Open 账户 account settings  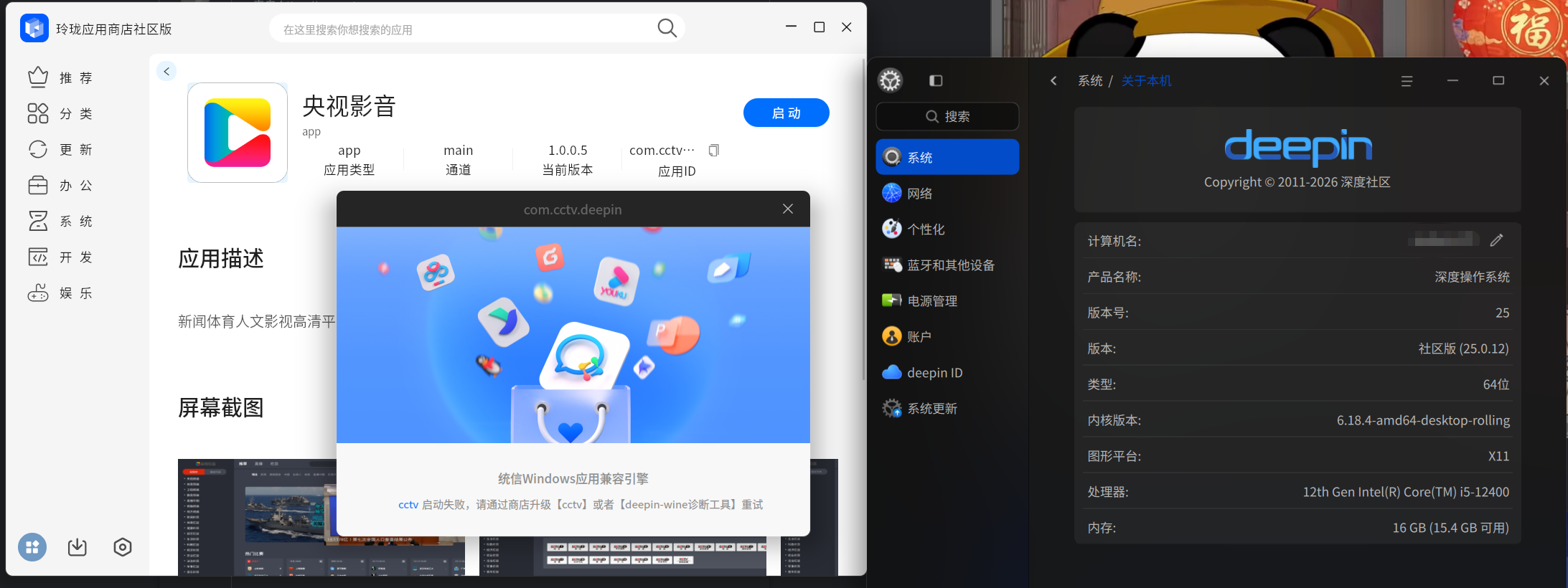(947, 336)
